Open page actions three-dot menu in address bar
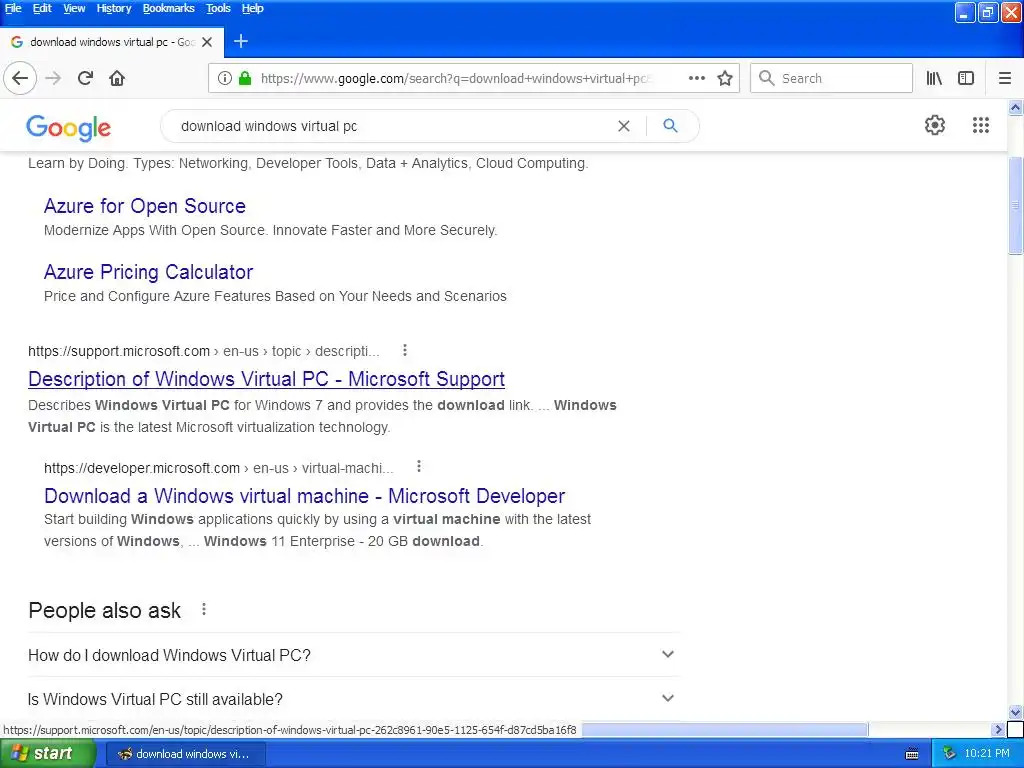The image size is (1024, 768). pos(697,78)
